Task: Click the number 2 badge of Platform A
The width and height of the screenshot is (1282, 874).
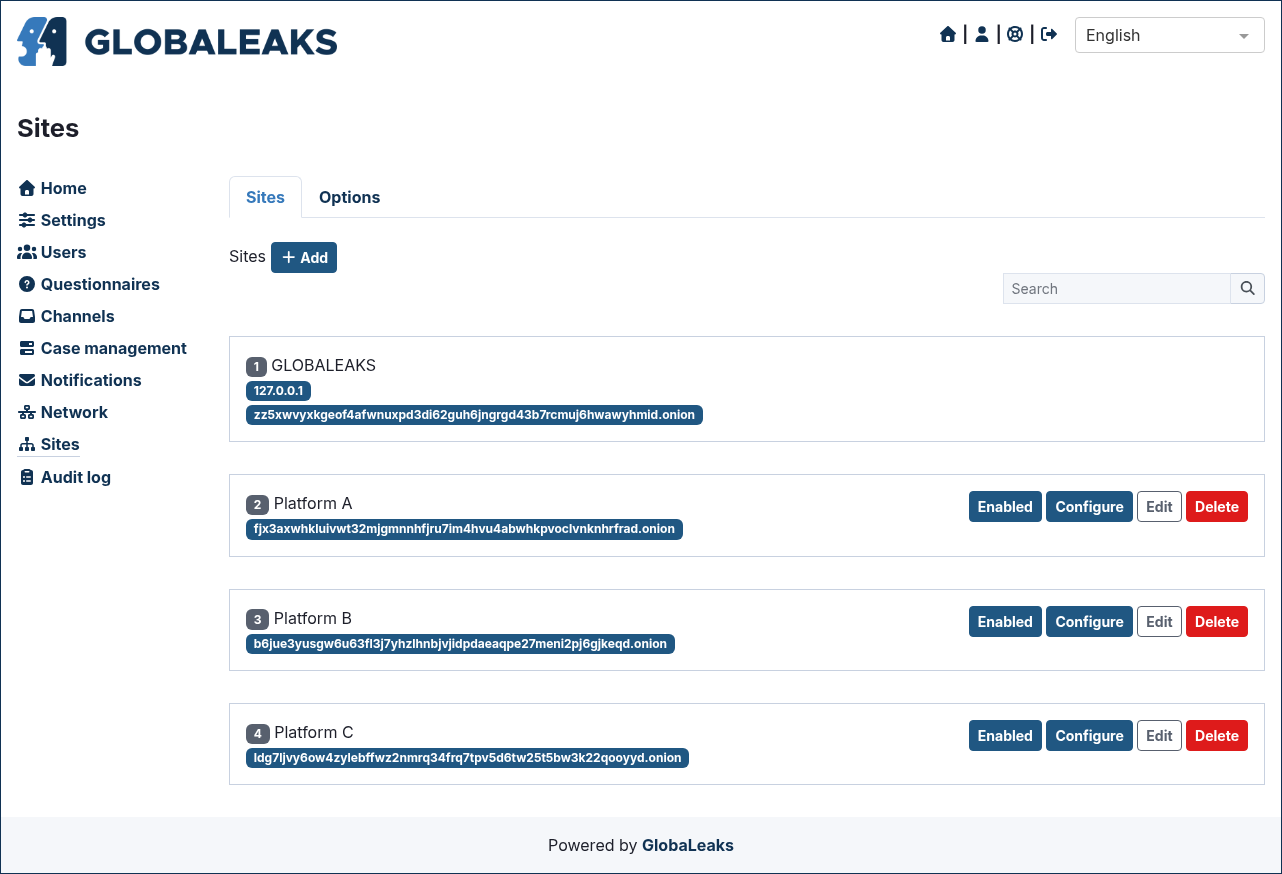Action: point(257,505)
